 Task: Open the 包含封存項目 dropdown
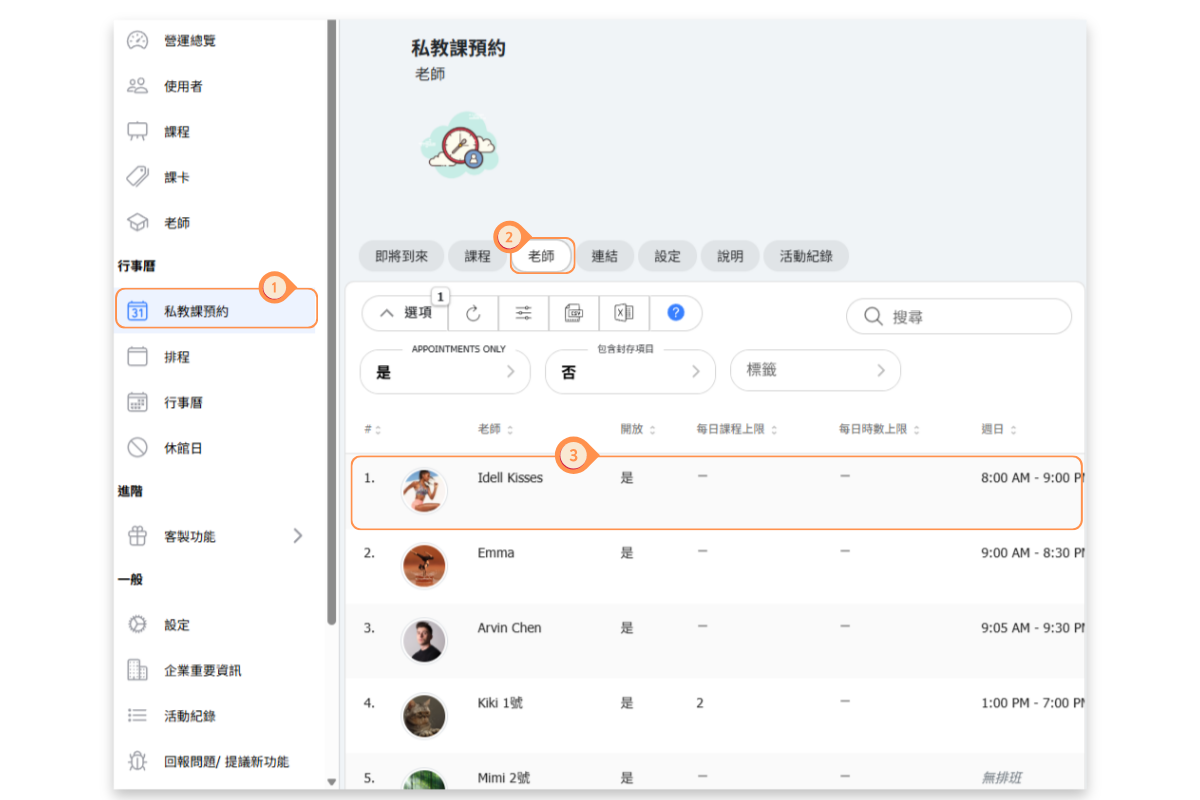630,372
